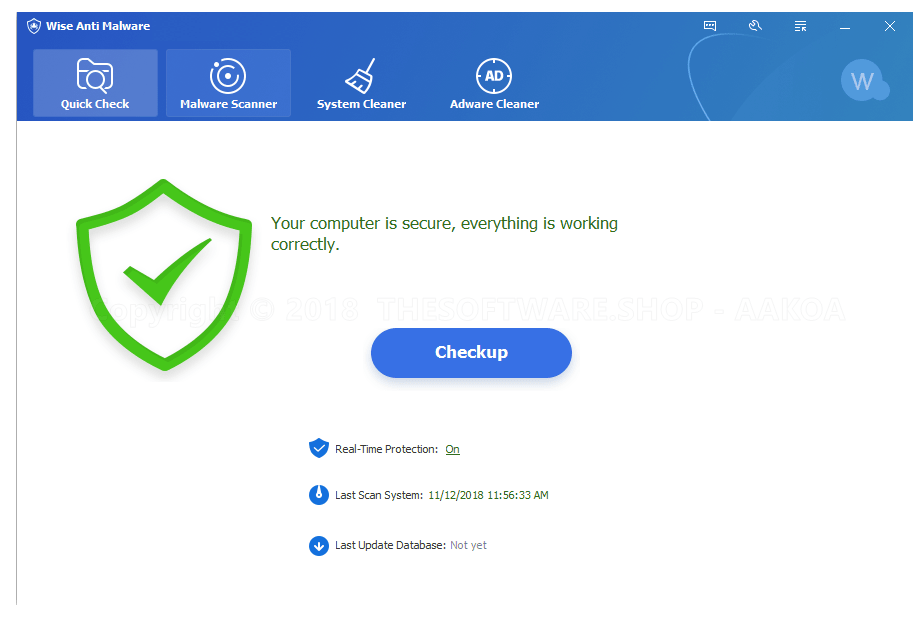Click the 'Real-Time Protection:' label
Image resolution: width=924 pixels, height=619 pixels.
click(x=387, y=449)
